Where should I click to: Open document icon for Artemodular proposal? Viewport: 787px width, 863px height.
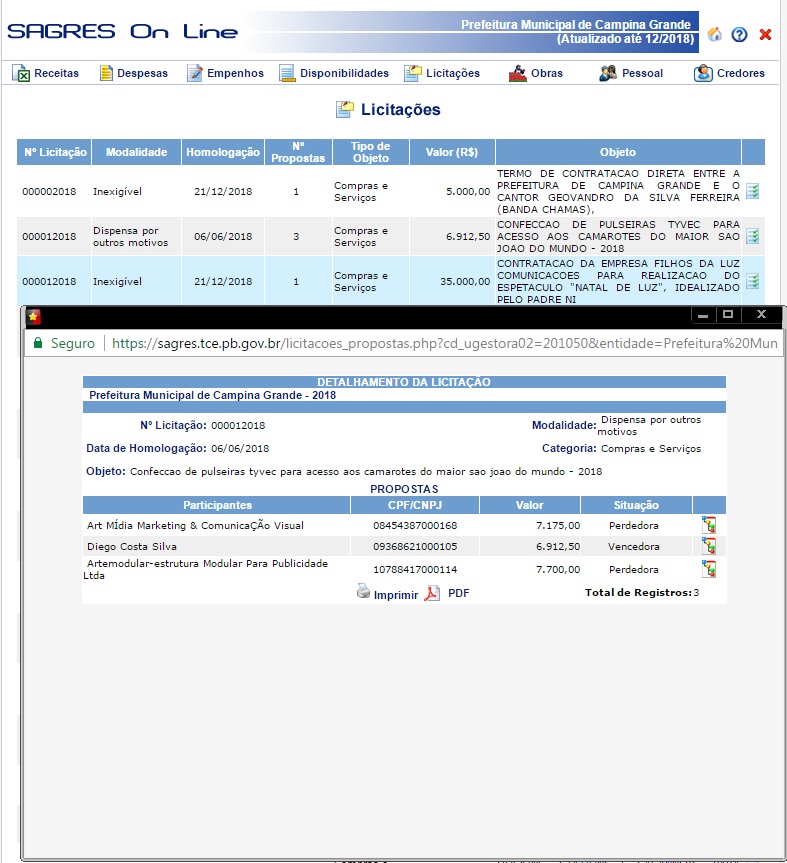(x=709, y=569)
